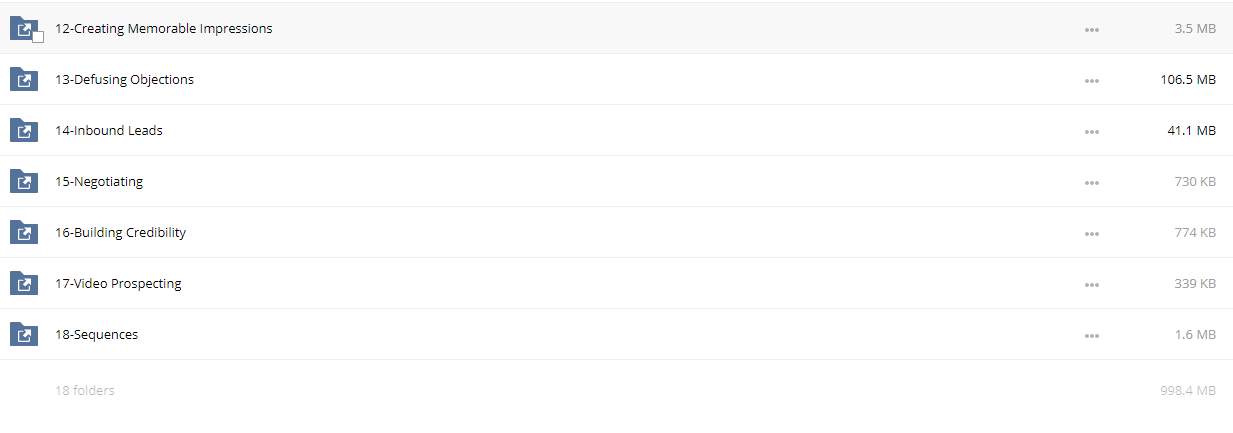Open the 15-Negotiating folder
This screenshot has height=433, width=1233.
99,182
